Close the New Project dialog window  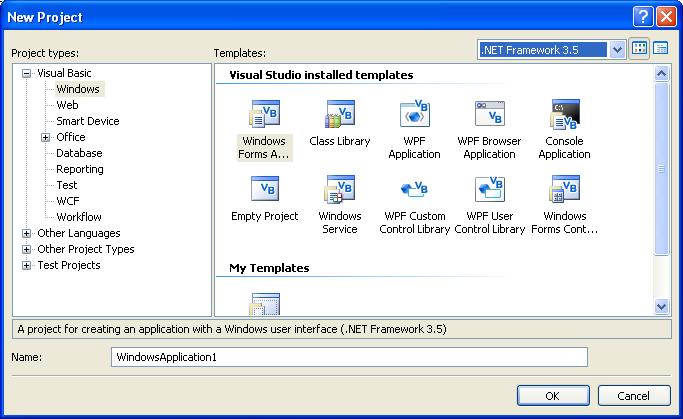pyautogui.click(x=666, y=17)
